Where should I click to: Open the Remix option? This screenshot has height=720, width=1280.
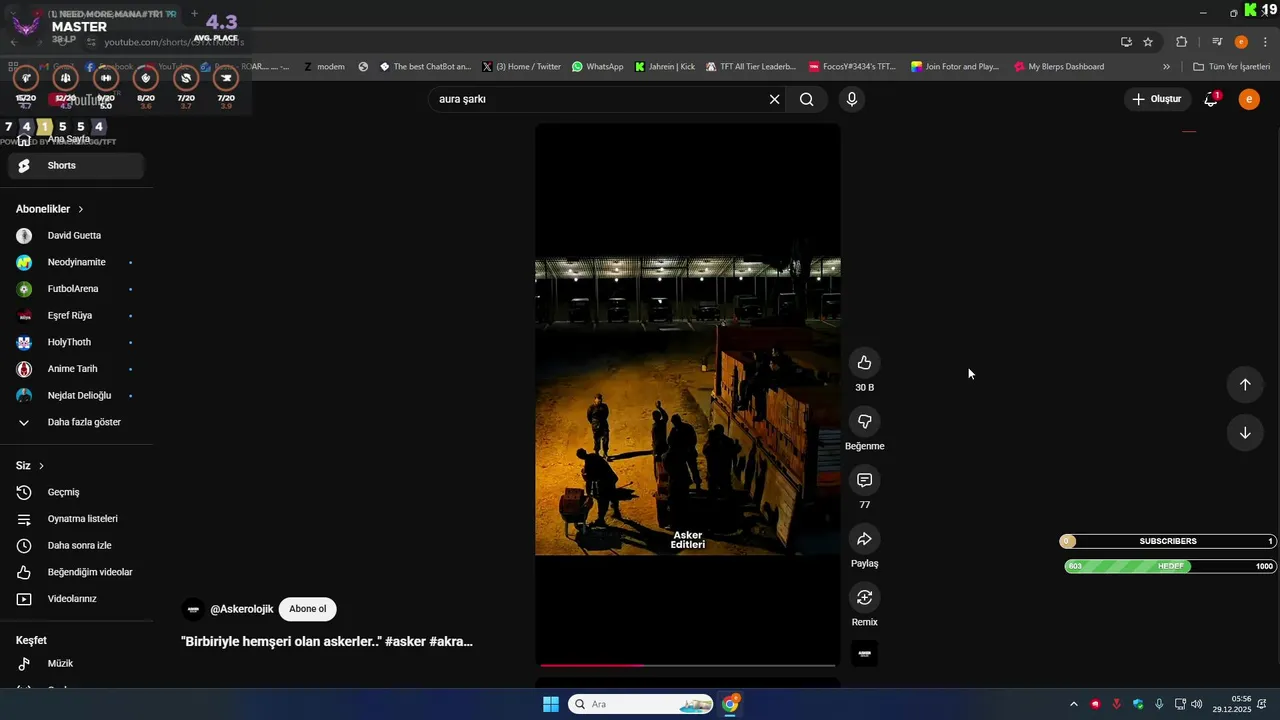tap(864, 597)
